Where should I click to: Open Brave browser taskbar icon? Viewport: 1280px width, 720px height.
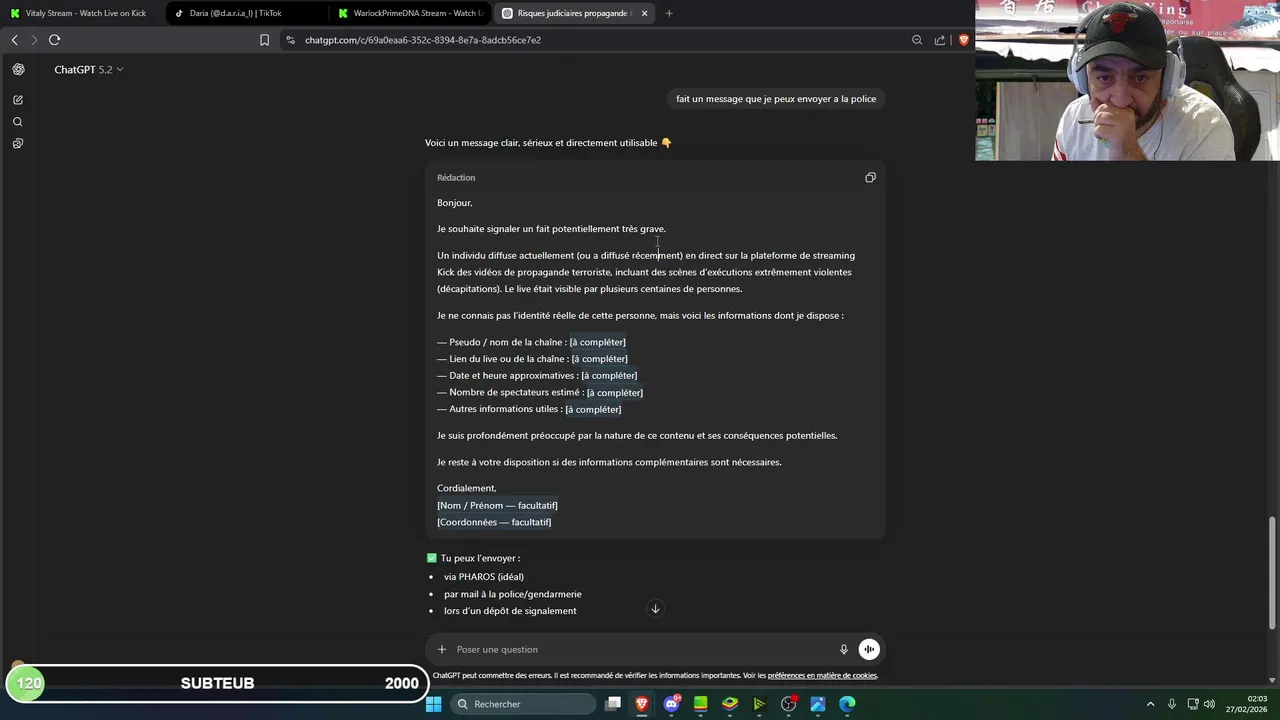coord(642,704)
